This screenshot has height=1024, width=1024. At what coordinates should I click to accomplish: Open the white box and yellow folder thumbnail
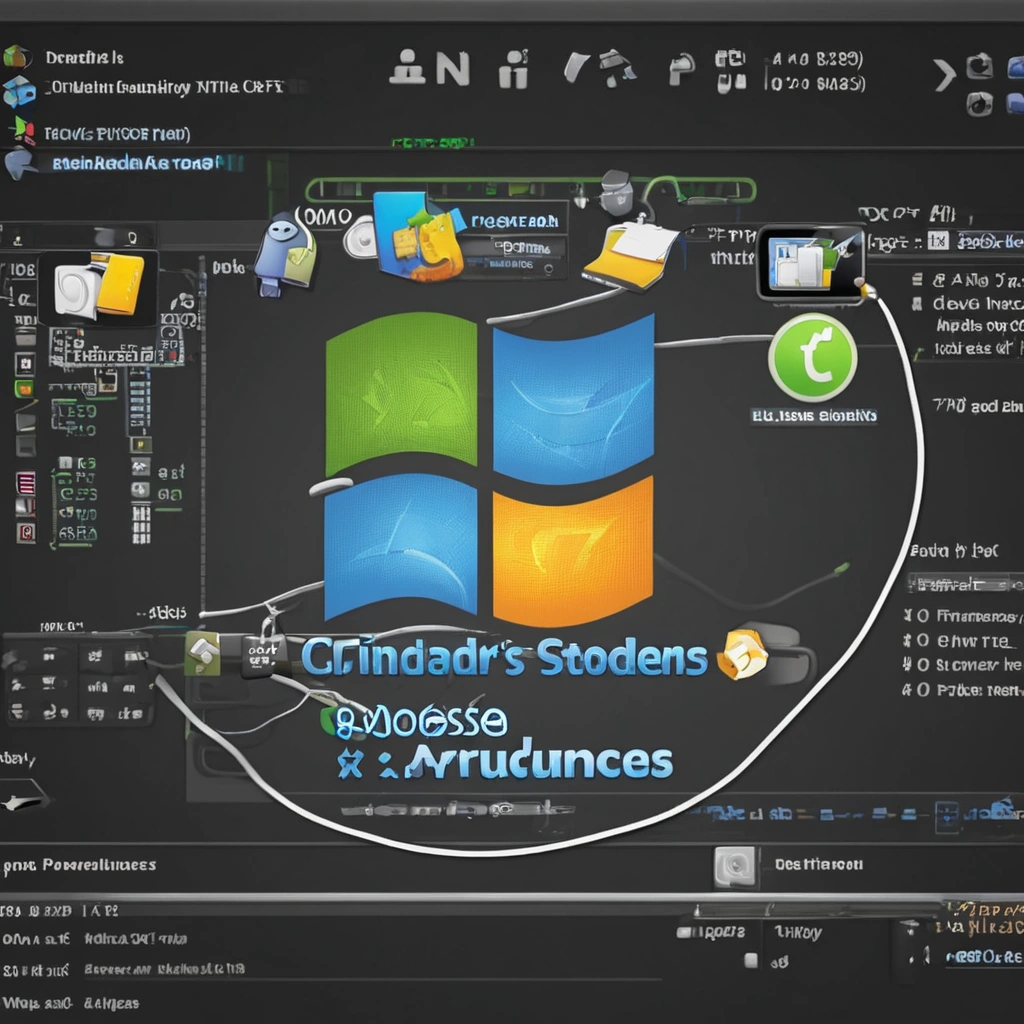(98, 287)
